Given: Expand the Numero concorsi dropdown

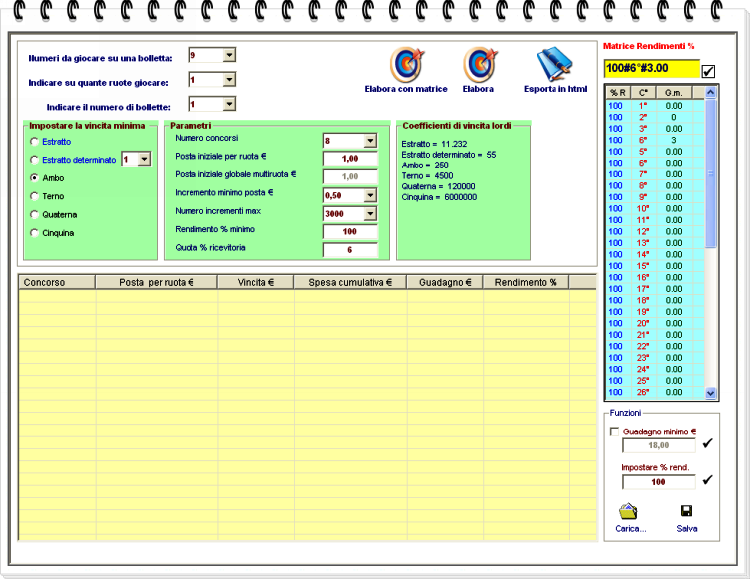Looking at the screenshot, I should 369,141.
